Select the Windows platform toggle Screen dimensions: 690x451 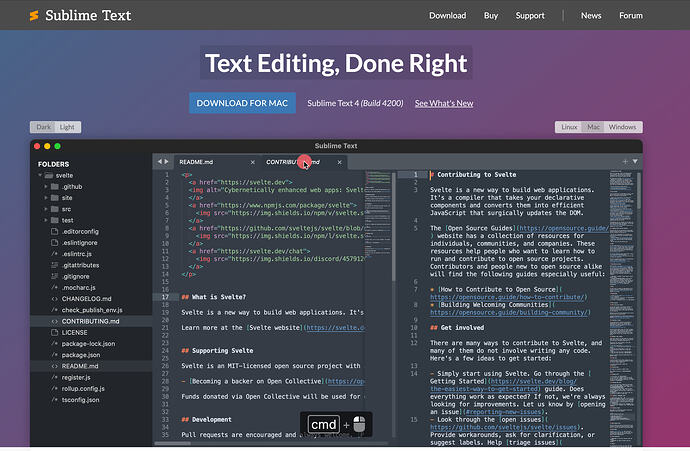click(622, 127)
